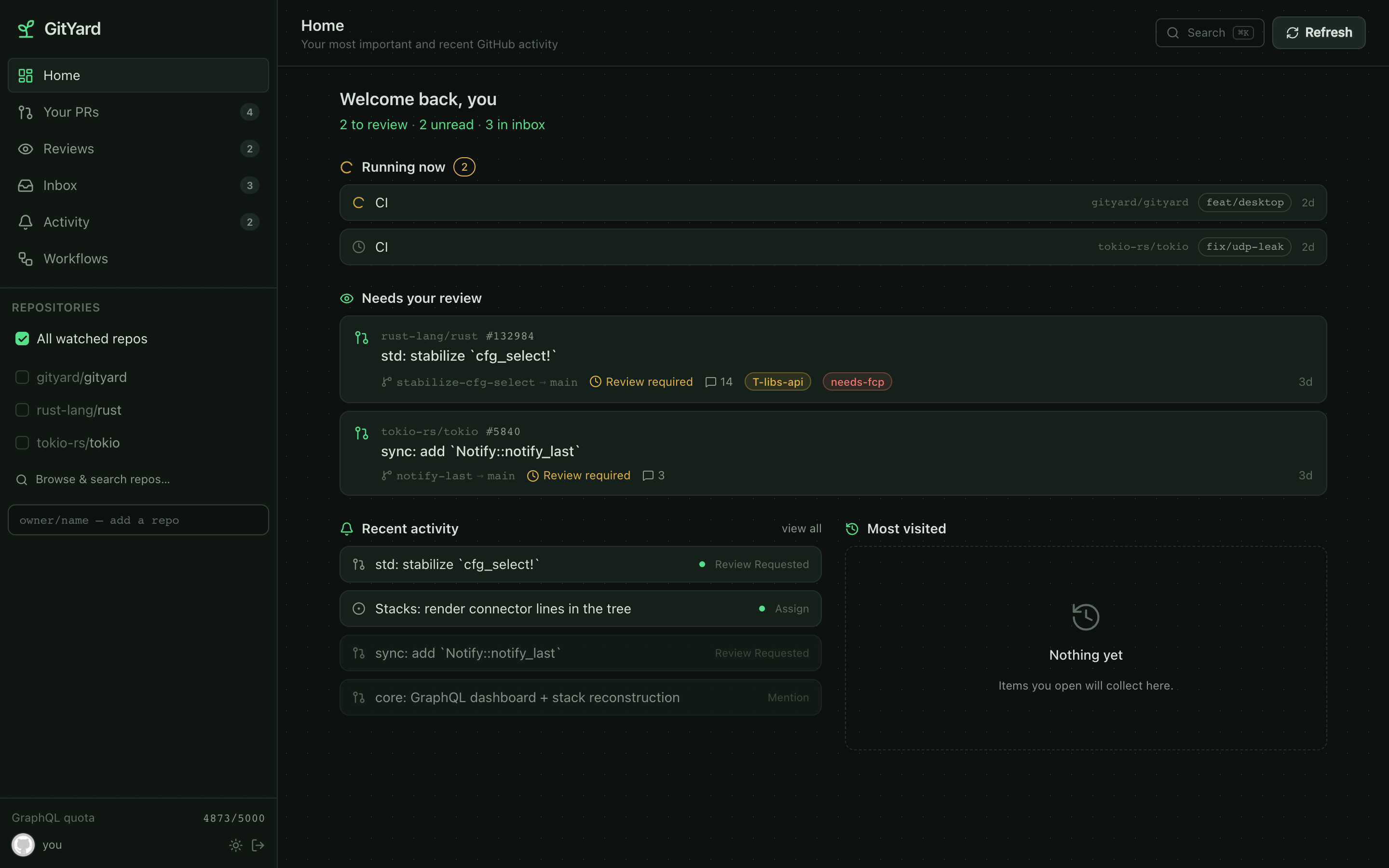The width and height of the screenshot is (1389, 868).
Task: Open activity core: GraphQL dashboard item
Action: [x=580, y=697]
